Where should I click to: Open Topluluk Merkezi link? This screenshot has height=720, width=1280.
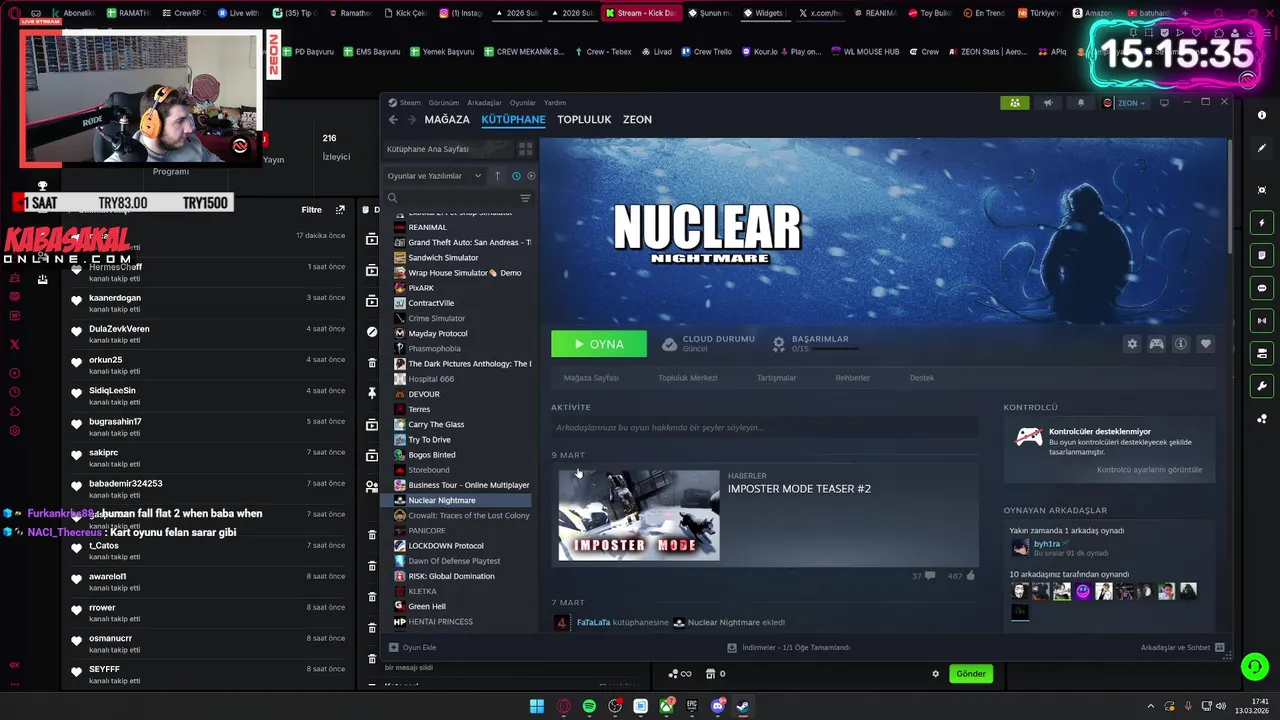pyautogui.click(x=687, y=378)
